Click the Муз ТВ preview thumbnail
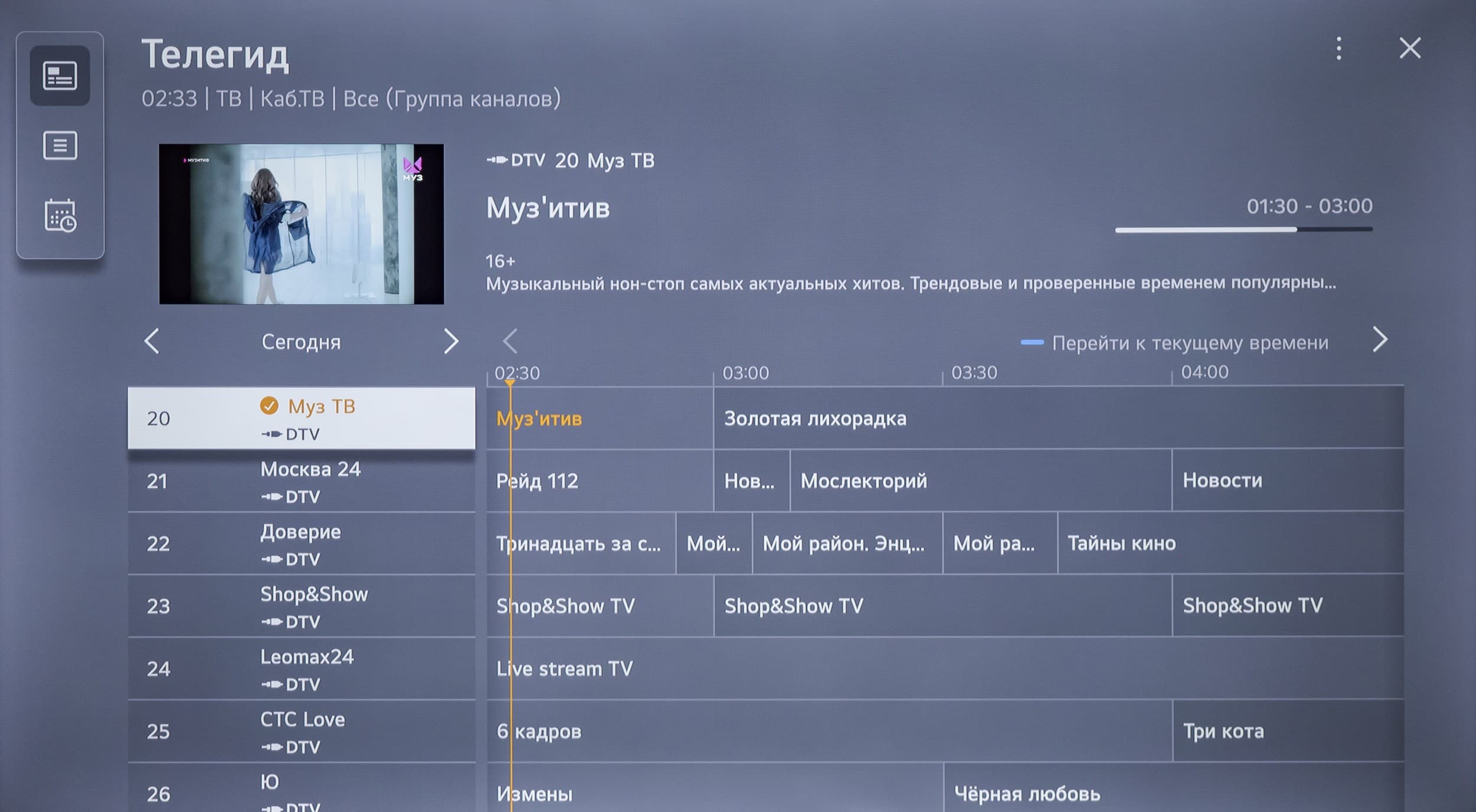This screenshot has width=1476, height=812. point(301,224)
